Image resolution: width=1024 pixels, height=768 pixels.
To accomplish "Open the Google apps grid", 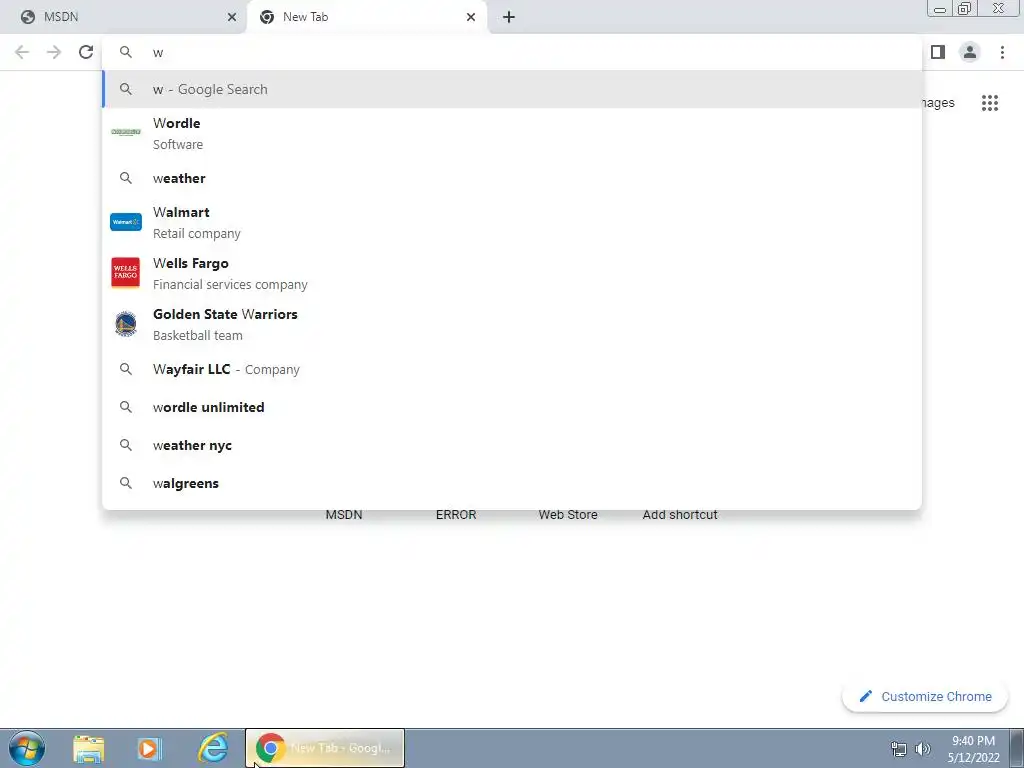I will (989, 103).
